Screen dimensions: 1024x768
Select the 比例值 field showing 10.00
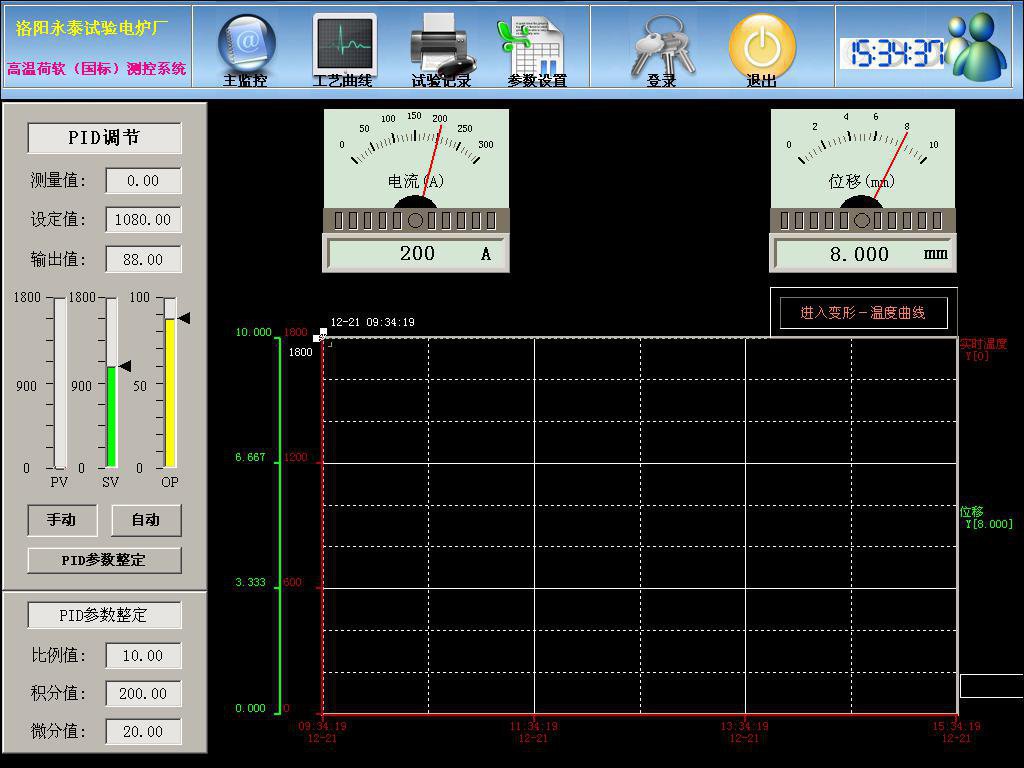[143, 656]
